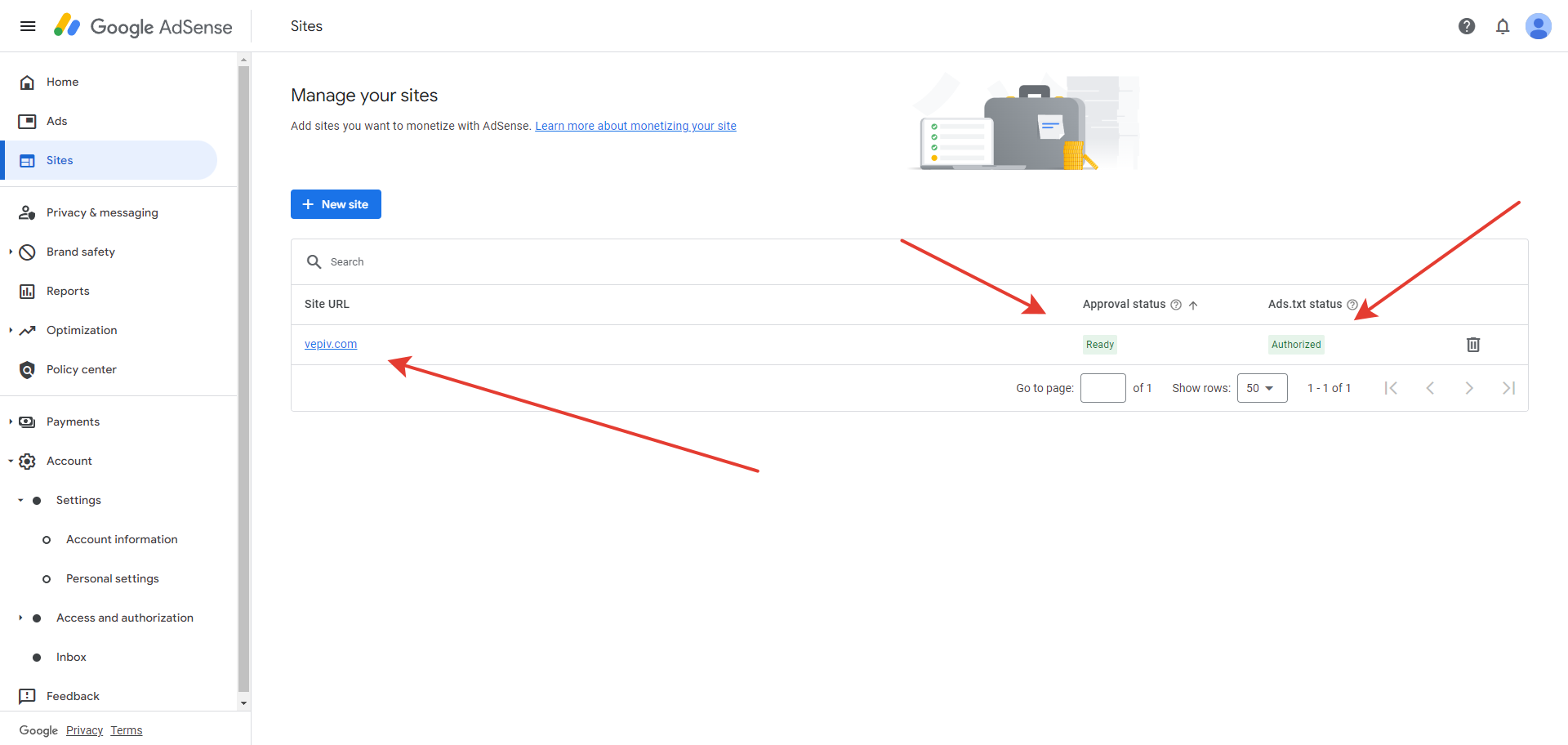Image resolution: width=1568 pixels, height=745 pixels.
Task: Collapse the Settings subsection
Action: click(x=20, y=500)
